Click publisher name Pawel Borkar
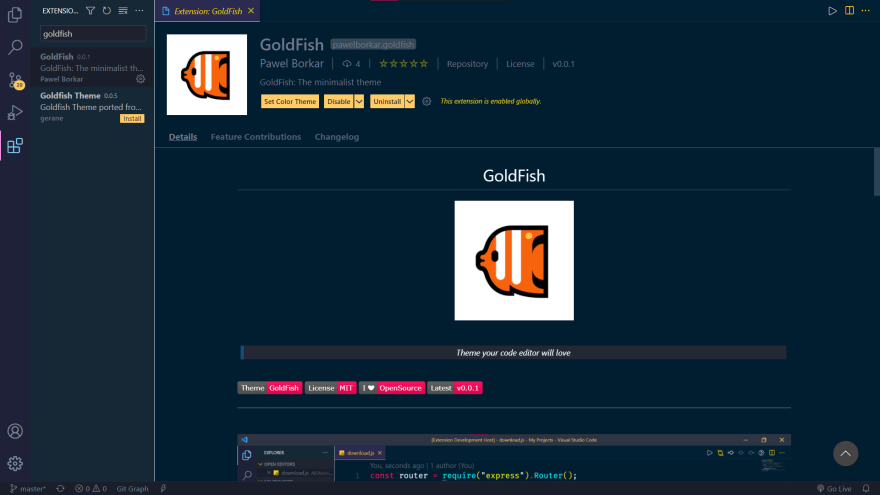The image size is (880, 495). 292,64
